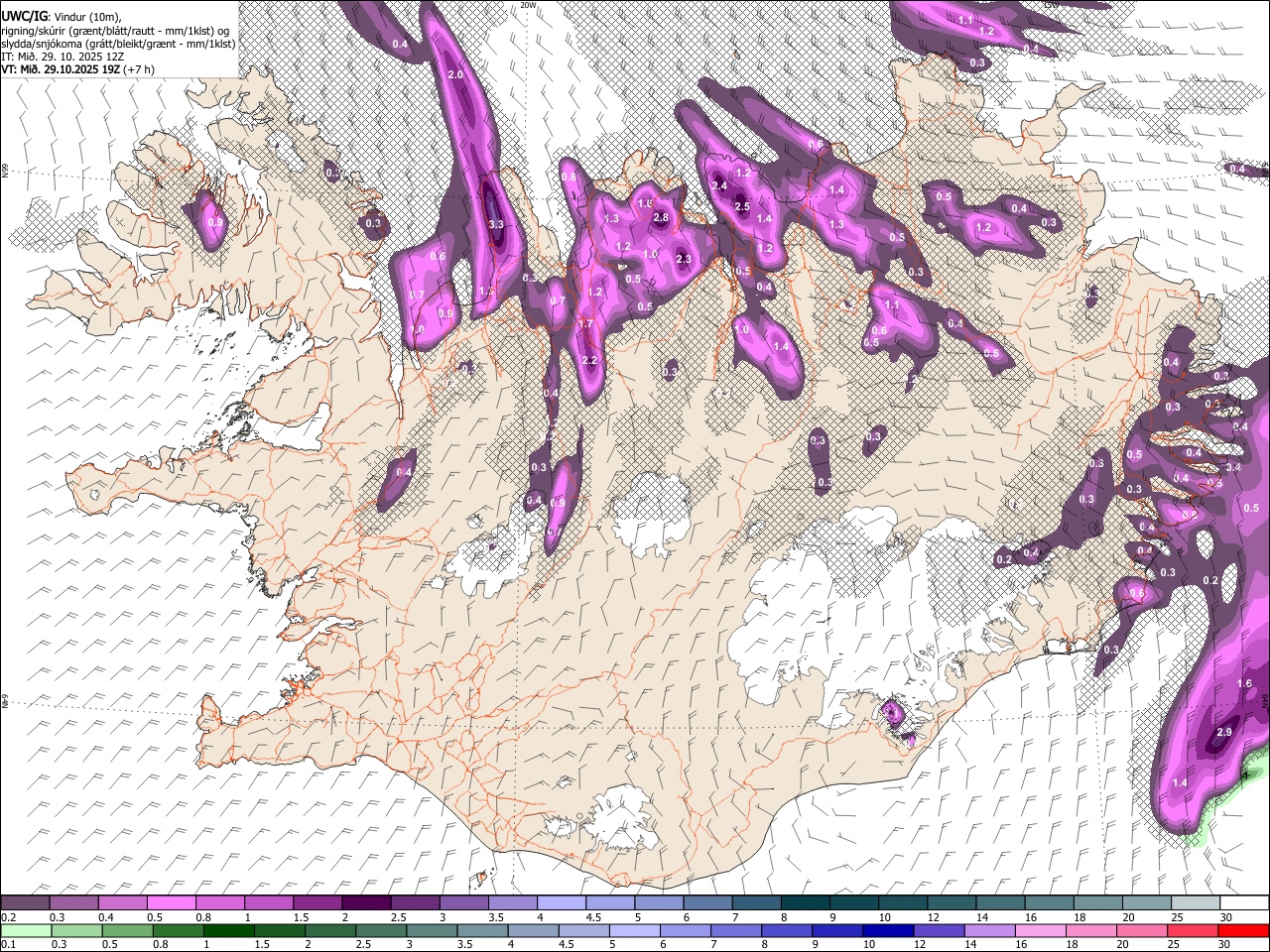This screenshot has height=952, width=1270.
Task: Click the darkest purple 2–2.5 snow legend swatch
Action: [x=365, y=903]
